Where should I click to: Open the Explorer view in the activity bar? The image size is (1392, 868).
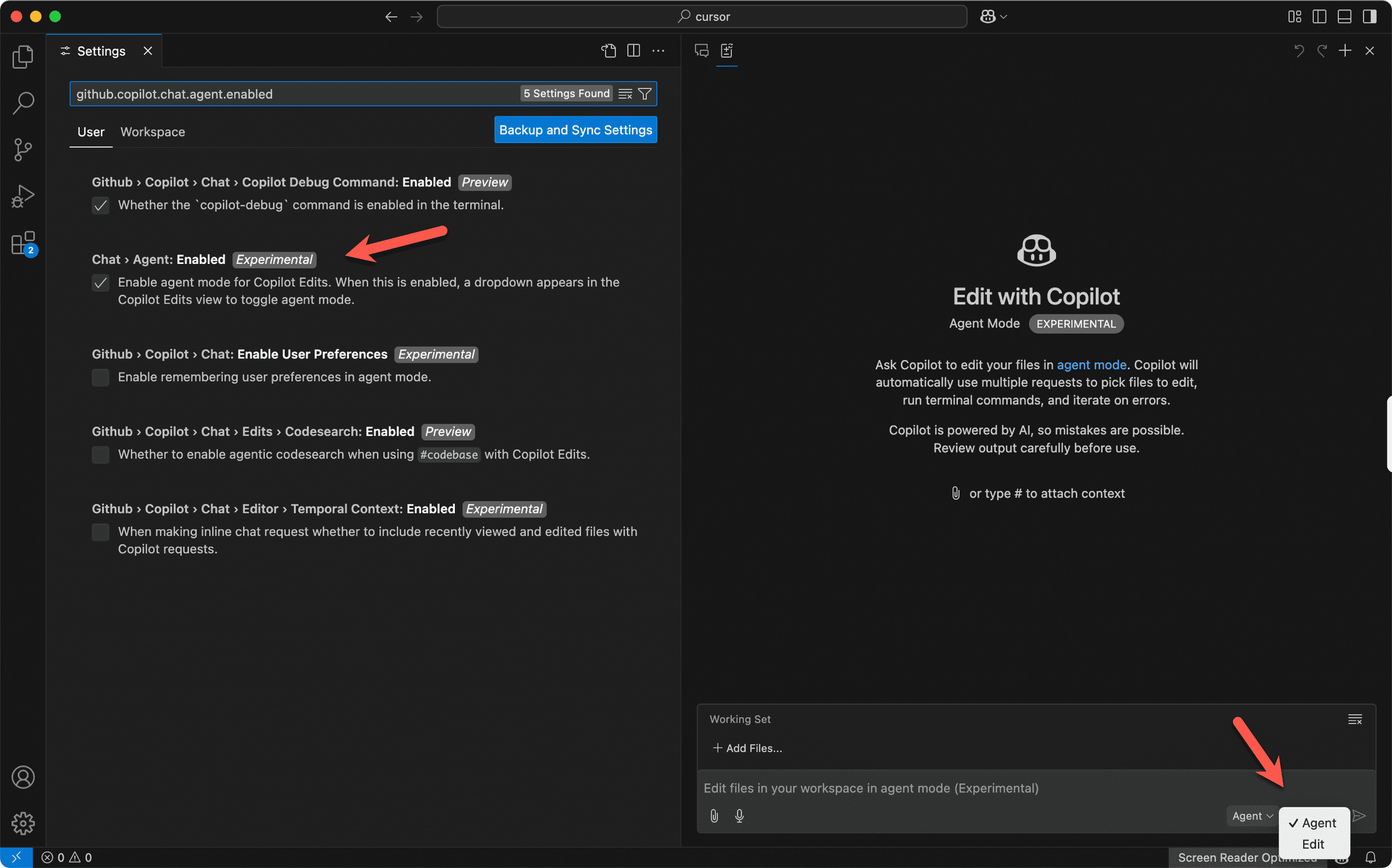23,56
